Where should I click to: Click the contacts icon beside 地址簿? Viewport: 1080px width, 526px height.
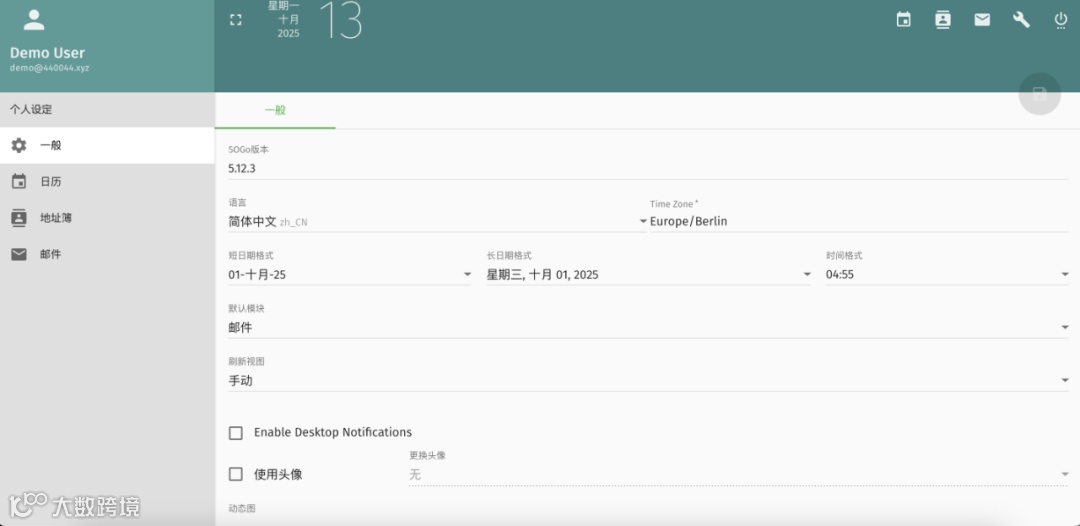click(x=19, y=218)
